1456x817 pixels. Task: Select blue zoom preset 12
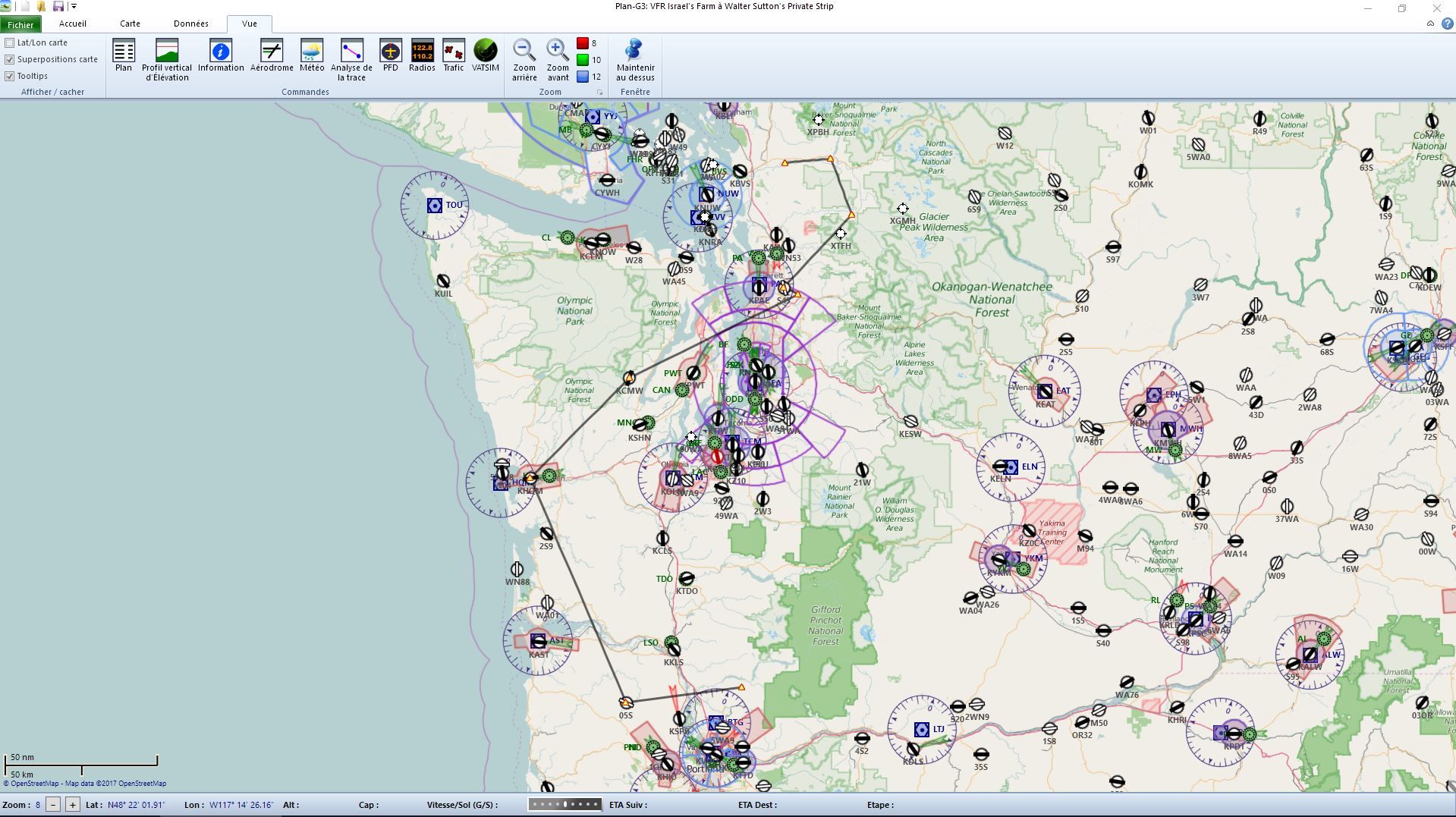pyautogui.click(x=583, y=77)
